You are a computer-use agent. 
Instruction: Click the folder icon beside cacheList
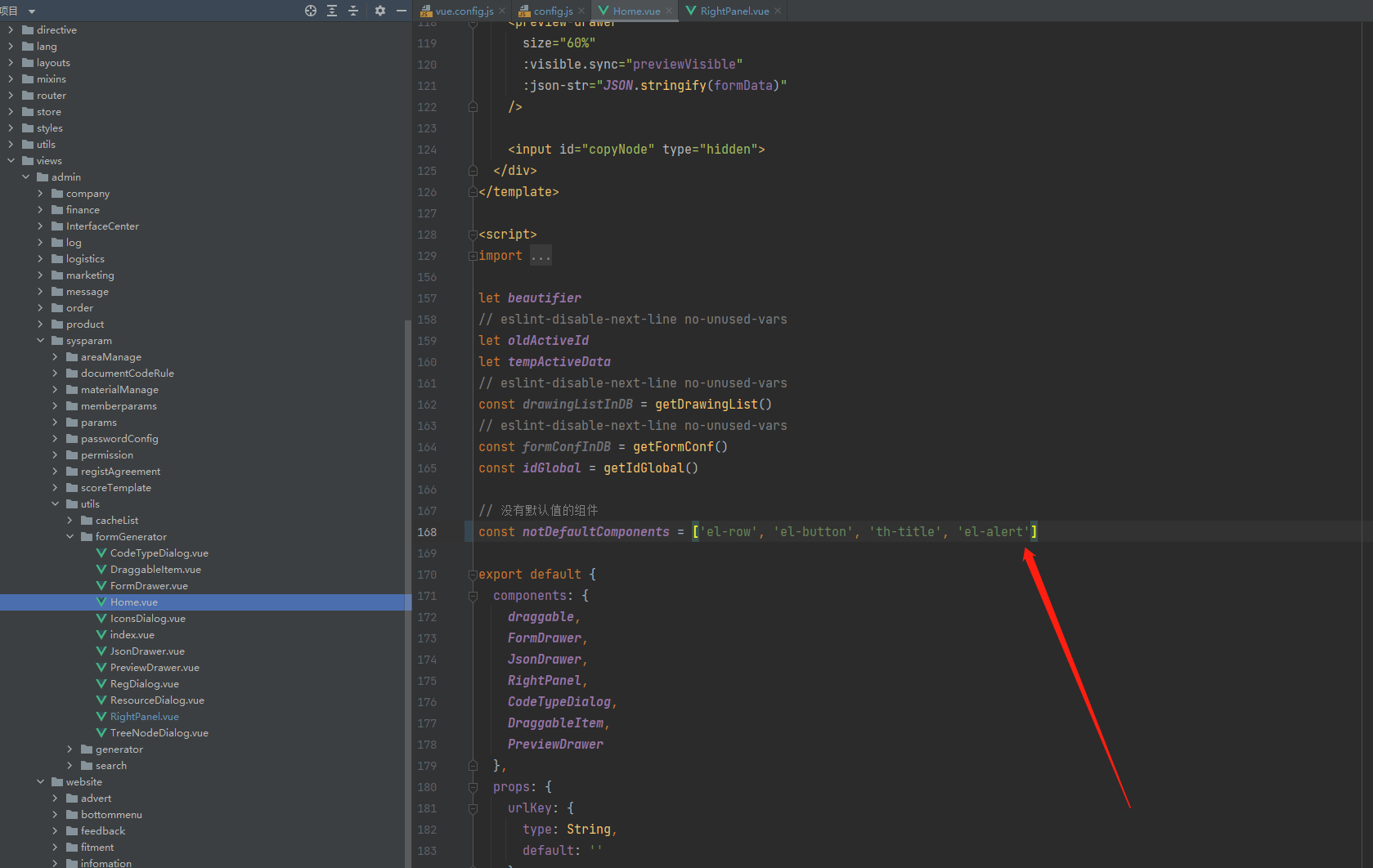(x=87, y=521)
